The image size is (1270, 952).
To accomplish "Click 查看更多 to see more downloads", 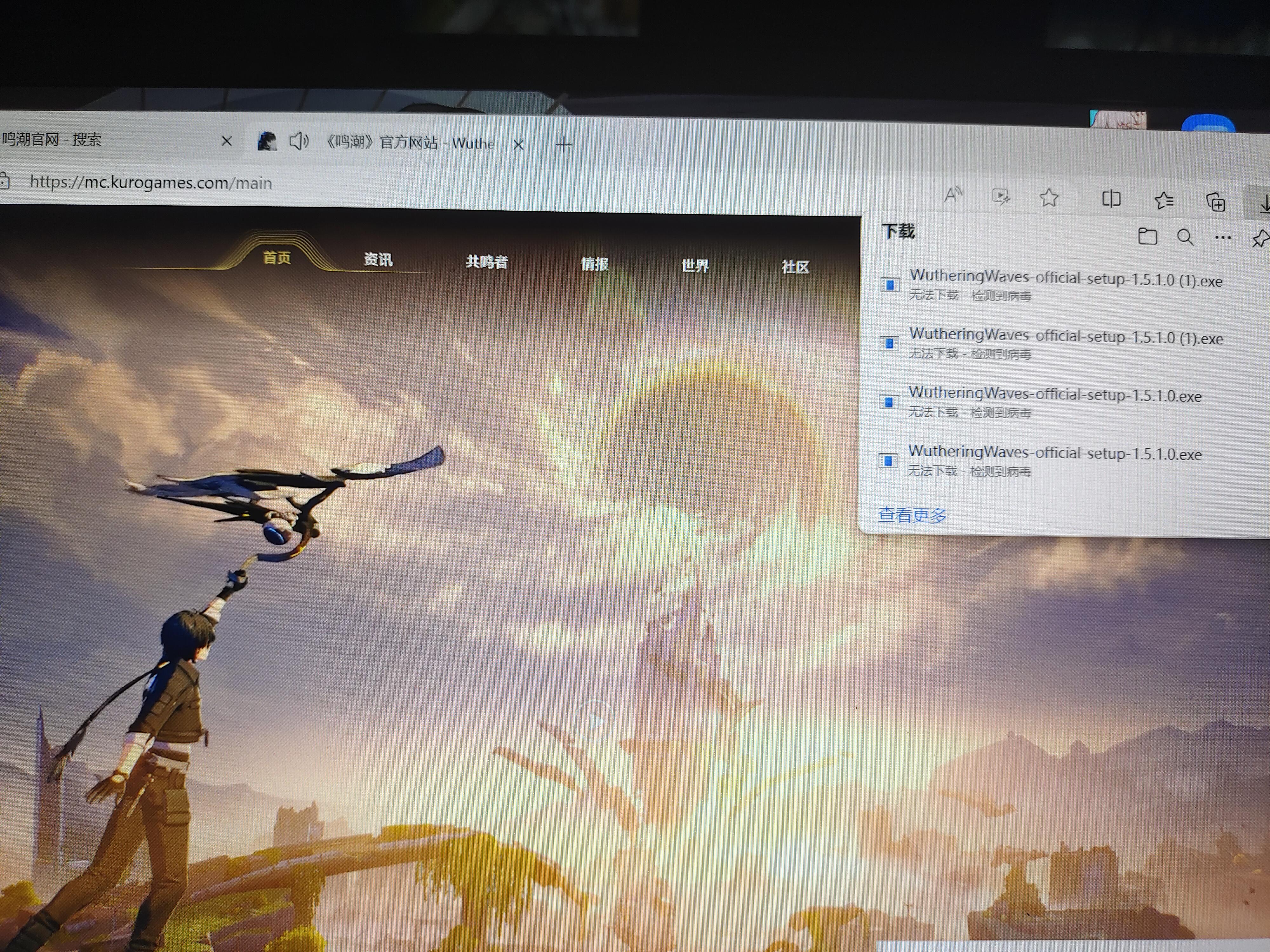I will pyautogui.click(x=912, y=515).
